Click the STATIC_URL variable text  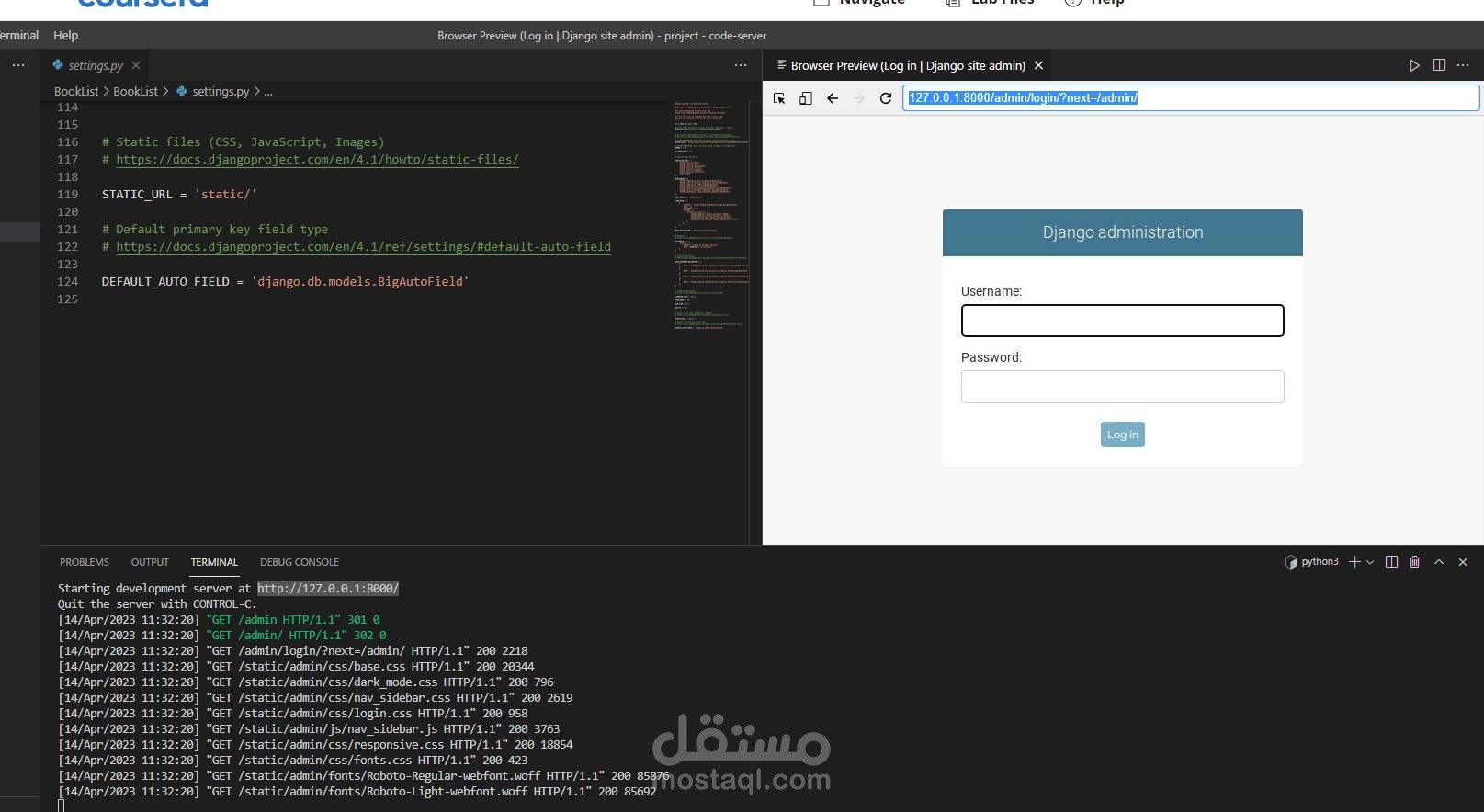[x=137, y=195]
